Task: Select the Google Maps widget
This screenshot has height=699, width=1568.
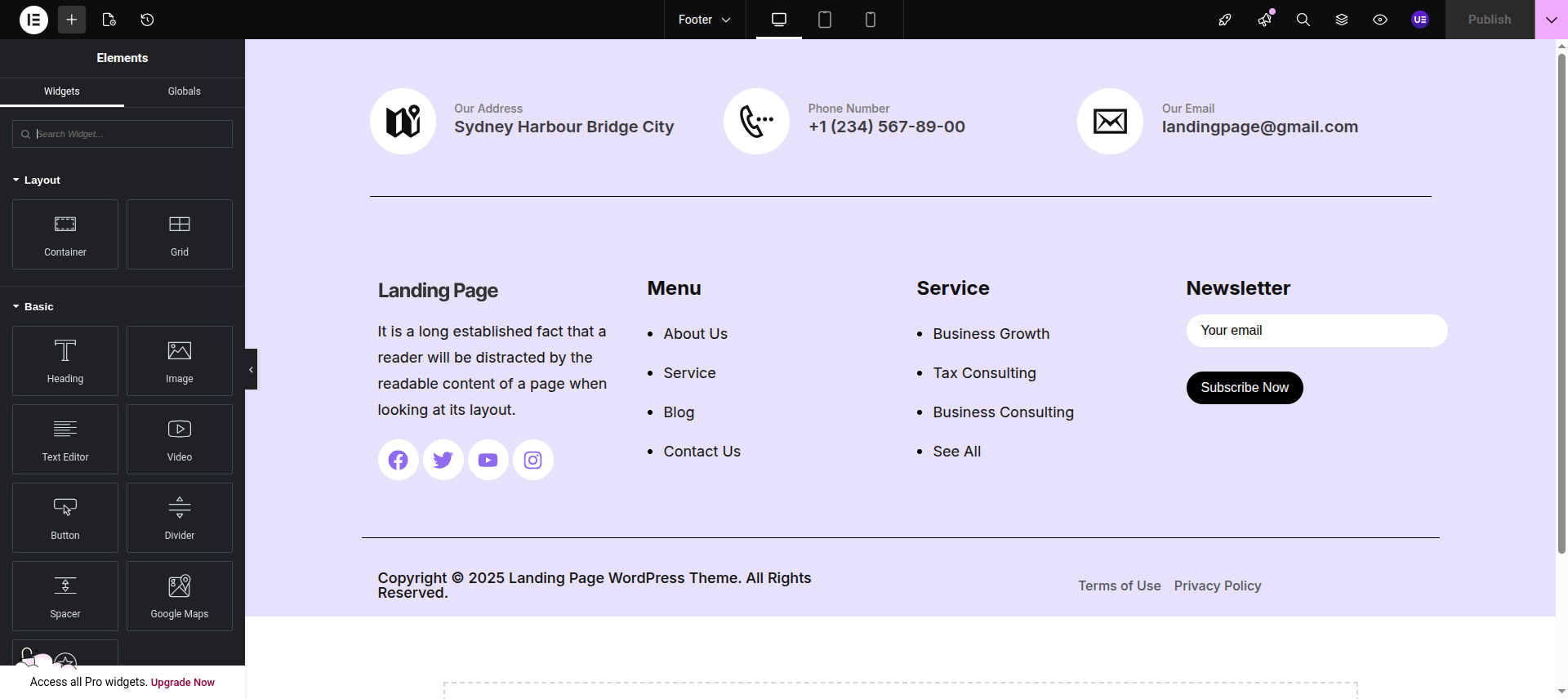Action: coord(180,596)
